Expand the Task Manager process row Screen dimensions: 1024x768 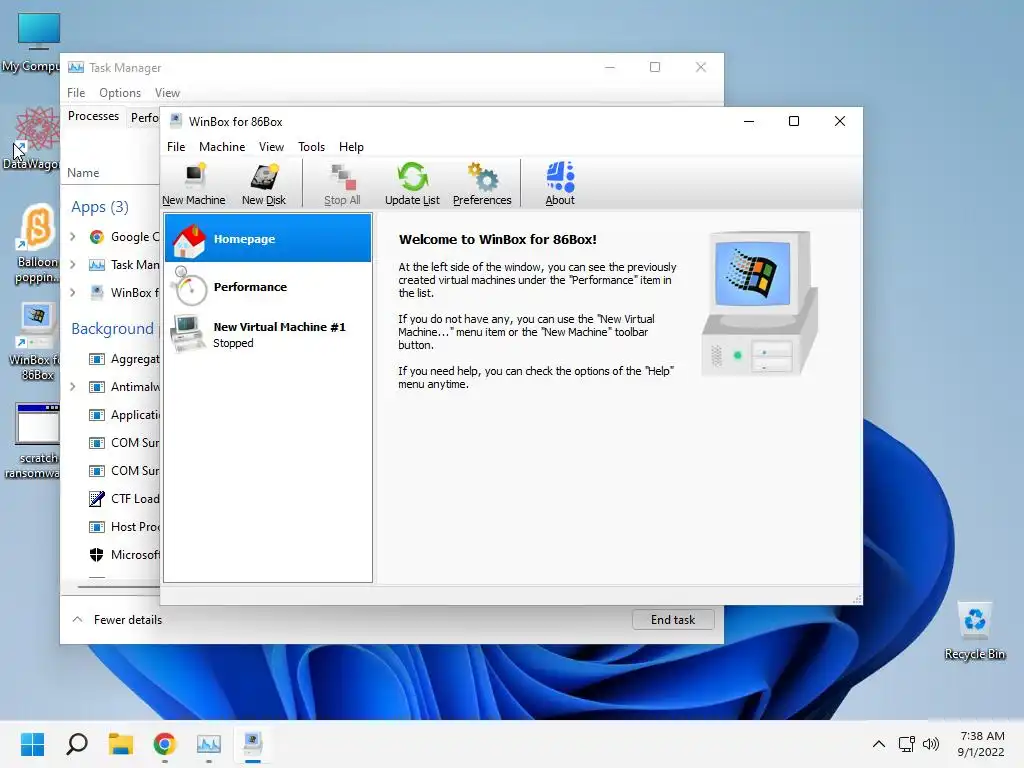73,264
